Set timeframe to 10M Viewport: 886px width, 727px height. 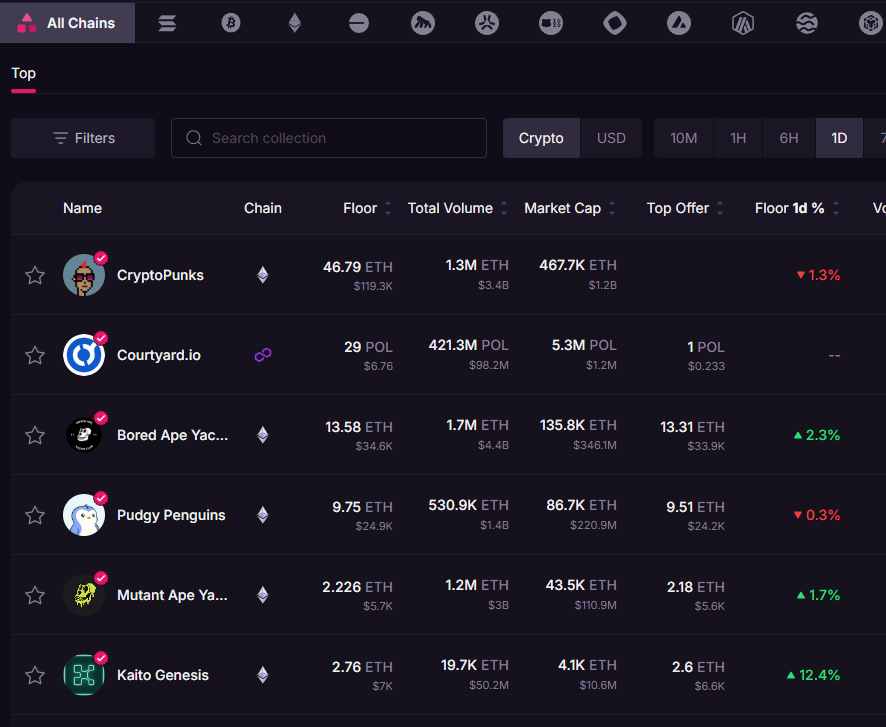click(x=684, y=138)
